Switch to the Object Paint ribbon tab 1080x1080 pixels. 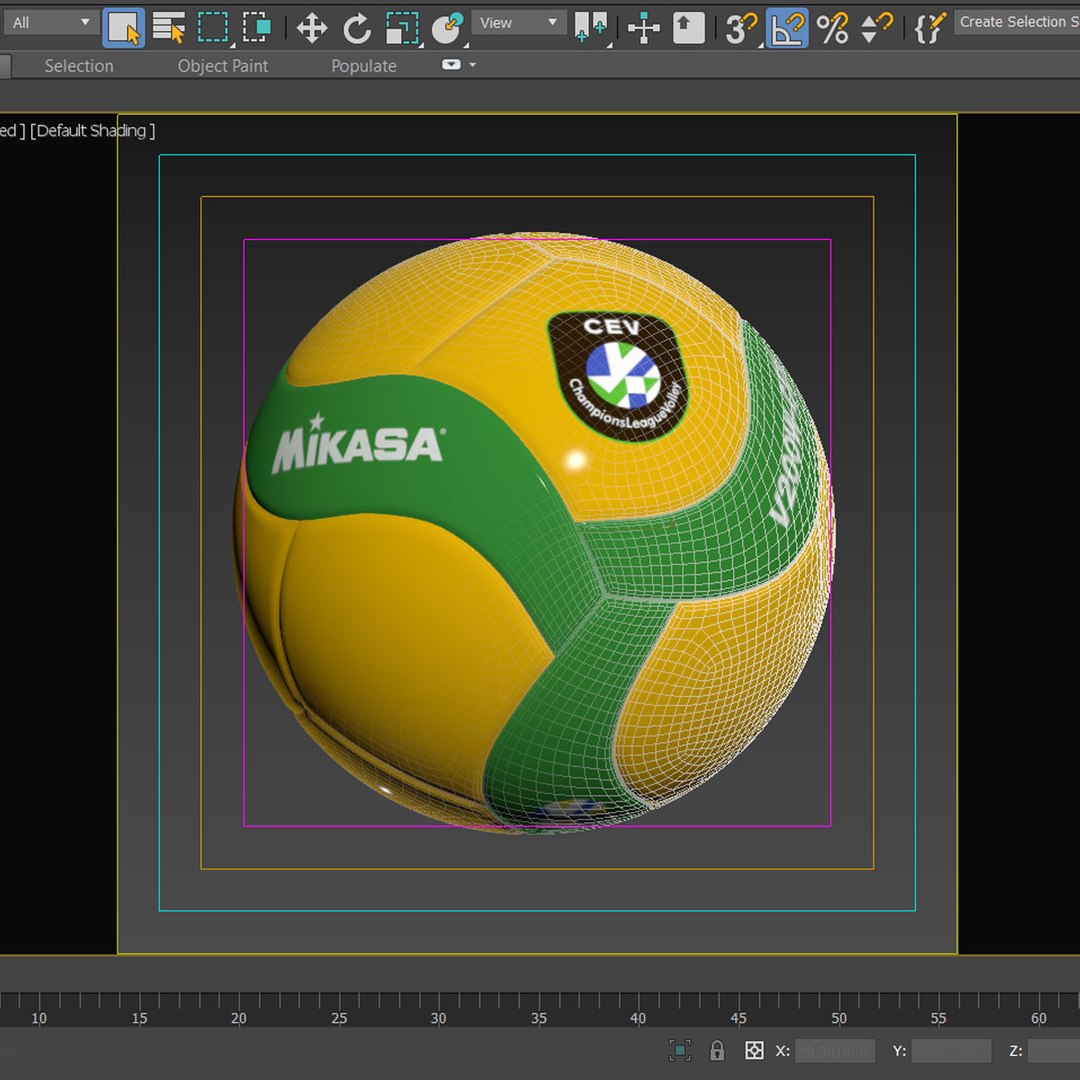pos(222,66)
